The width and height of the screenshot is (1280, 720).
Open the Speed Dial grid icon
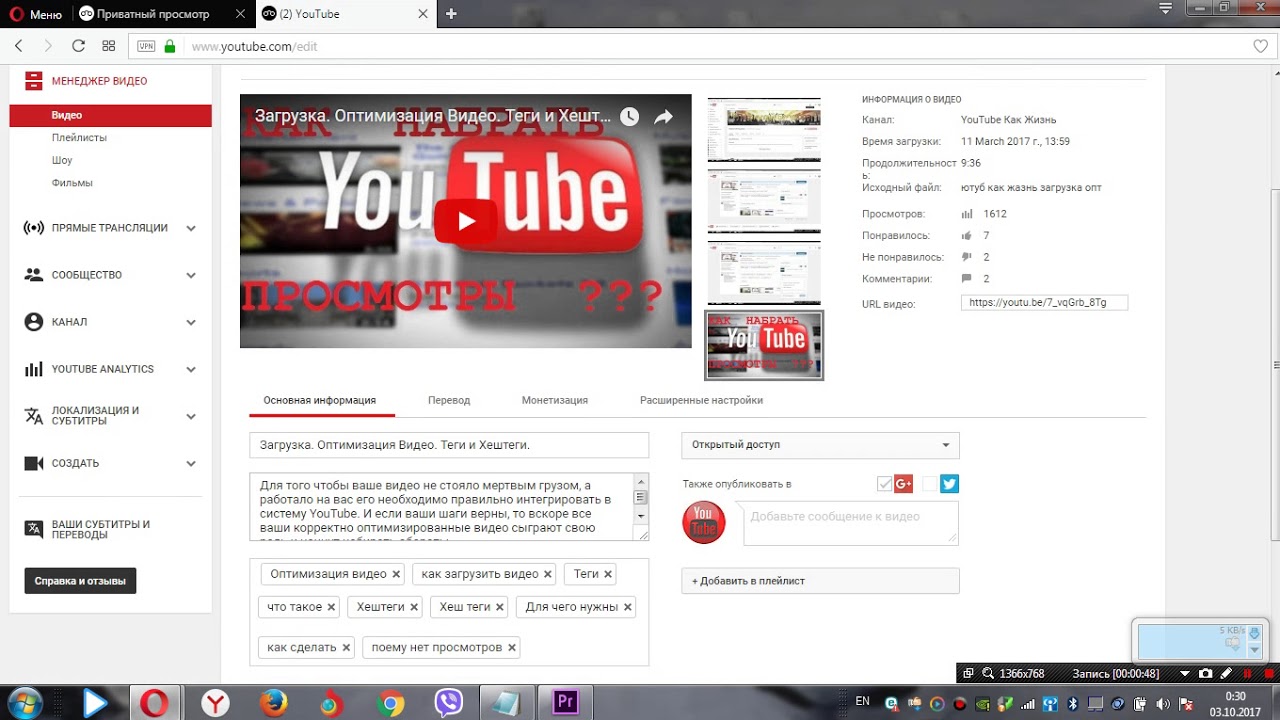click(x=109, y=46)
